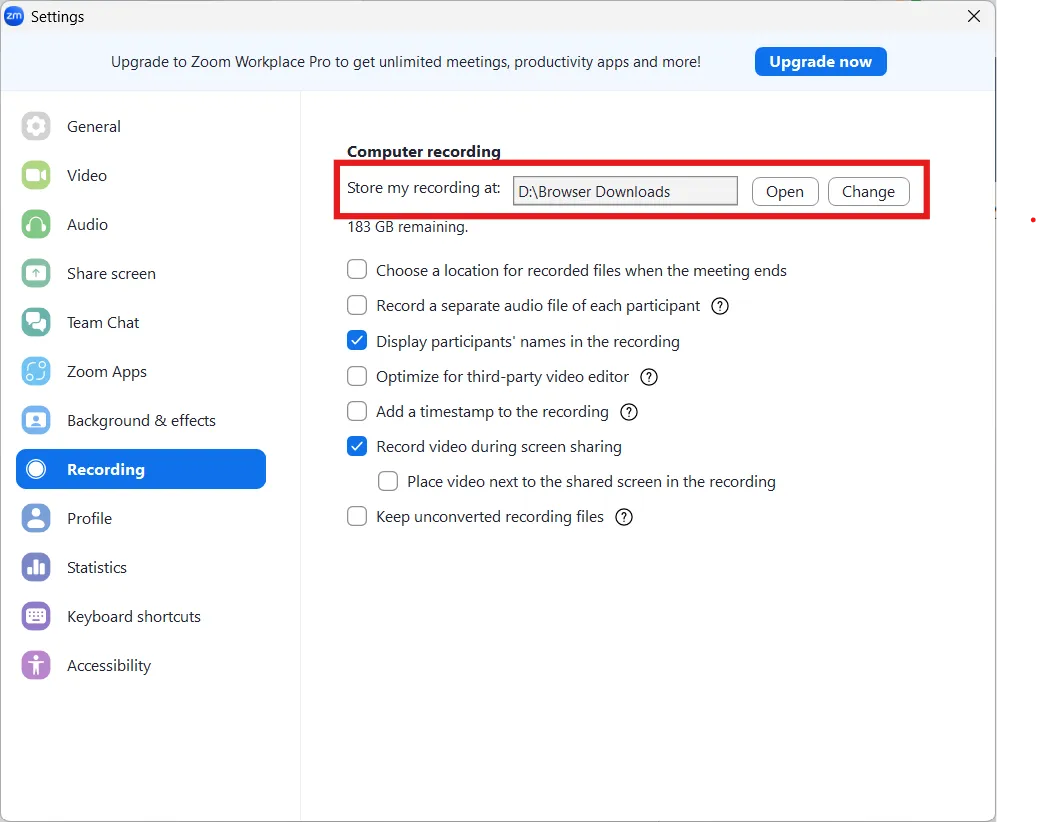Uncheck Record video during screen sharing
Viewport: 1037px width, 822px height.
[357, 446]
